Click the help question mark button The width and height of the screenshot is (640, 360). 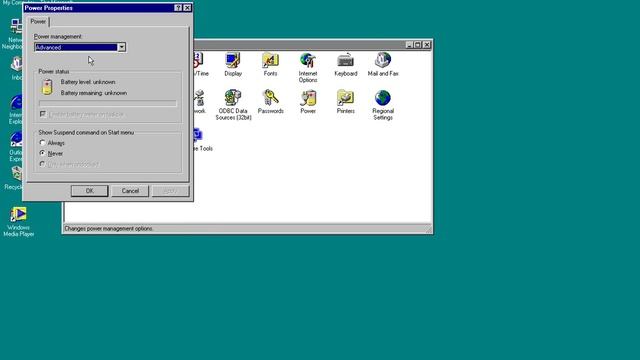pos(178,8)
